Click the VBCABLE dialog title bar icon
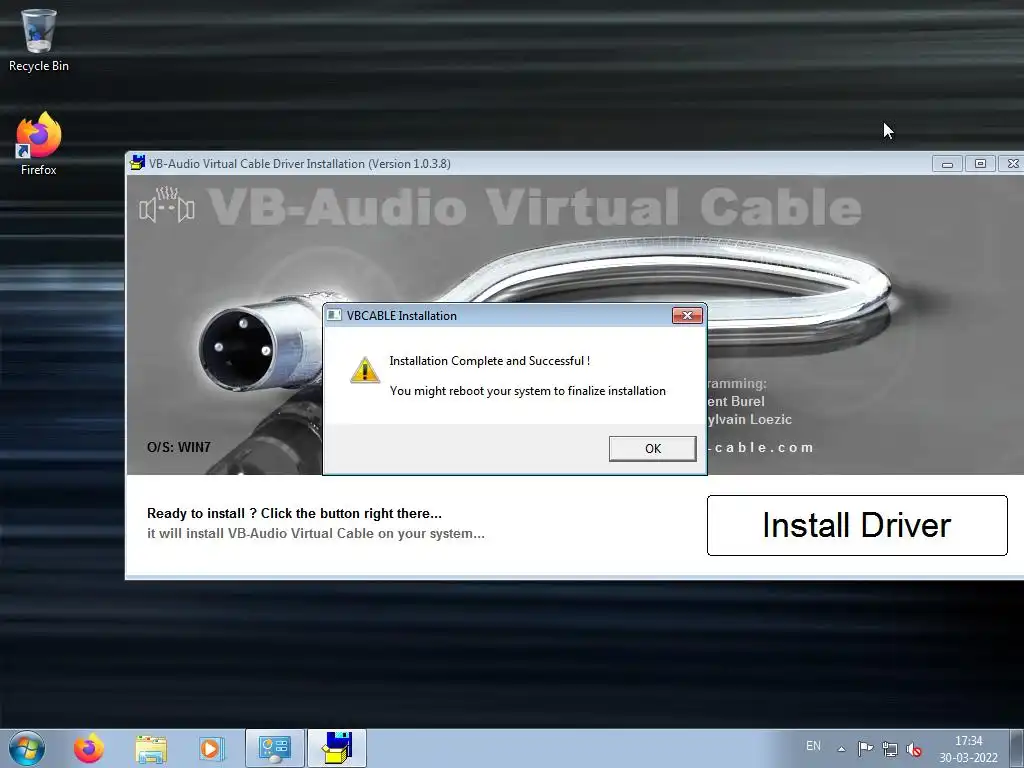This screenshot has height=768, width=1024. click(x=334, y=315)
